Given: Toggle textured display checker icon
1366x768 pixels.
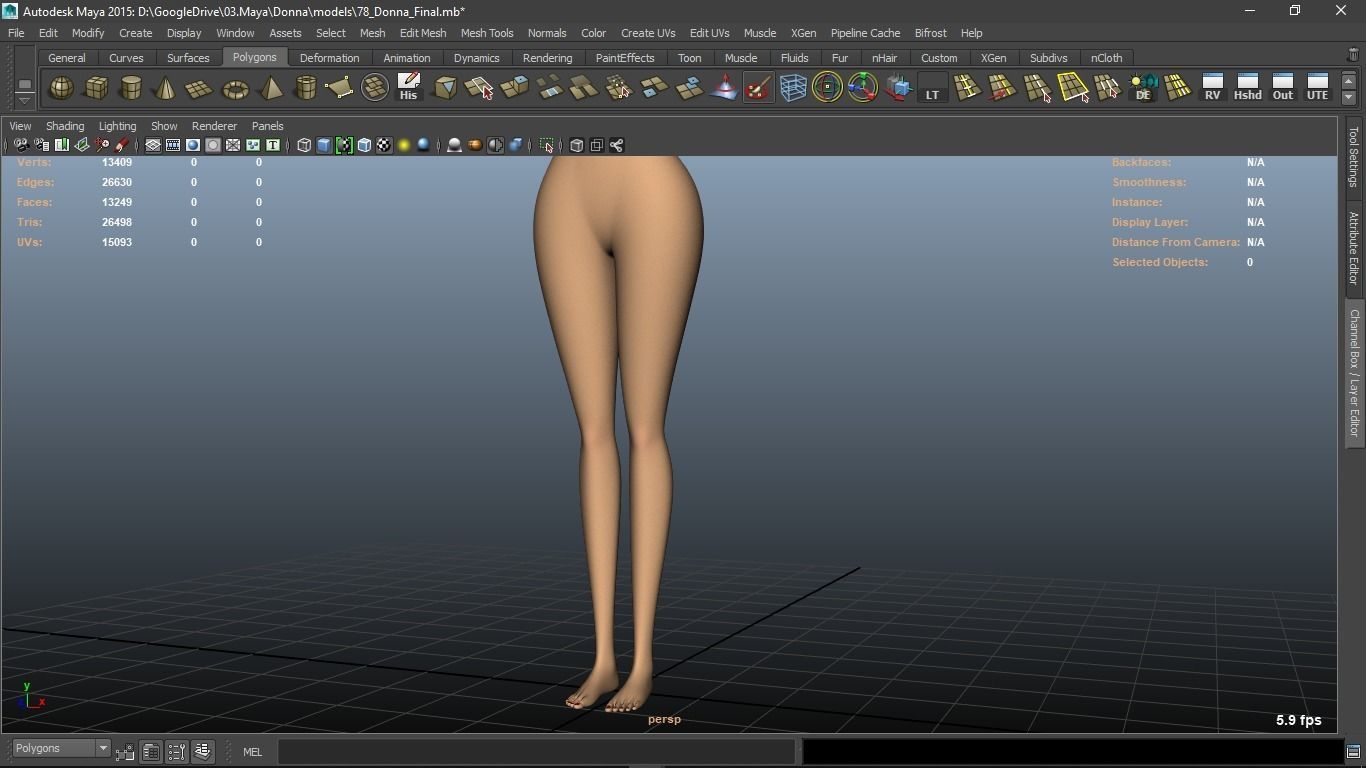Looking at the screenshot, I should 384,145.
